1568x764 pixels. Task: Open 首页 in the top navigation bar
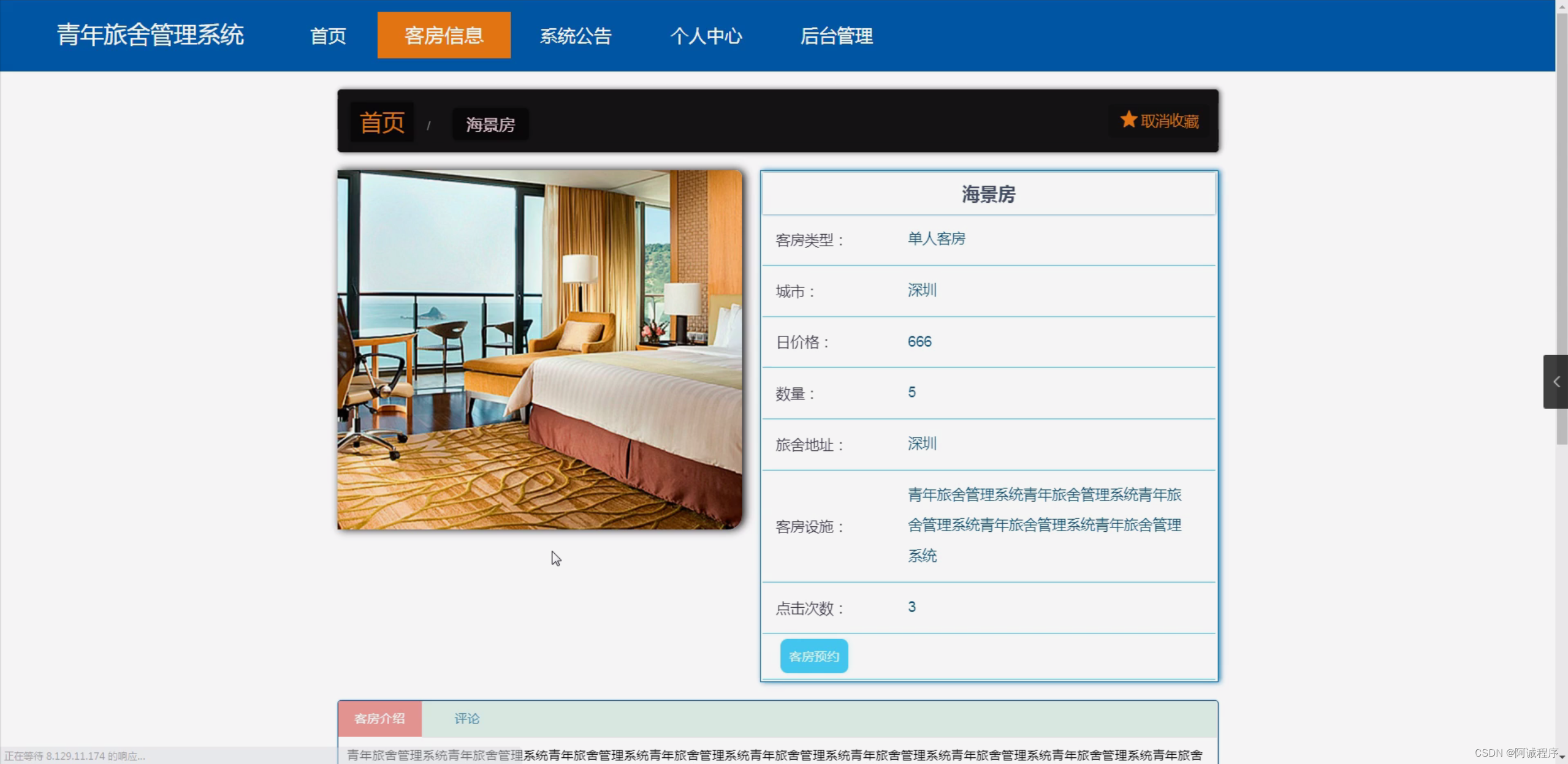pos(328,36)
